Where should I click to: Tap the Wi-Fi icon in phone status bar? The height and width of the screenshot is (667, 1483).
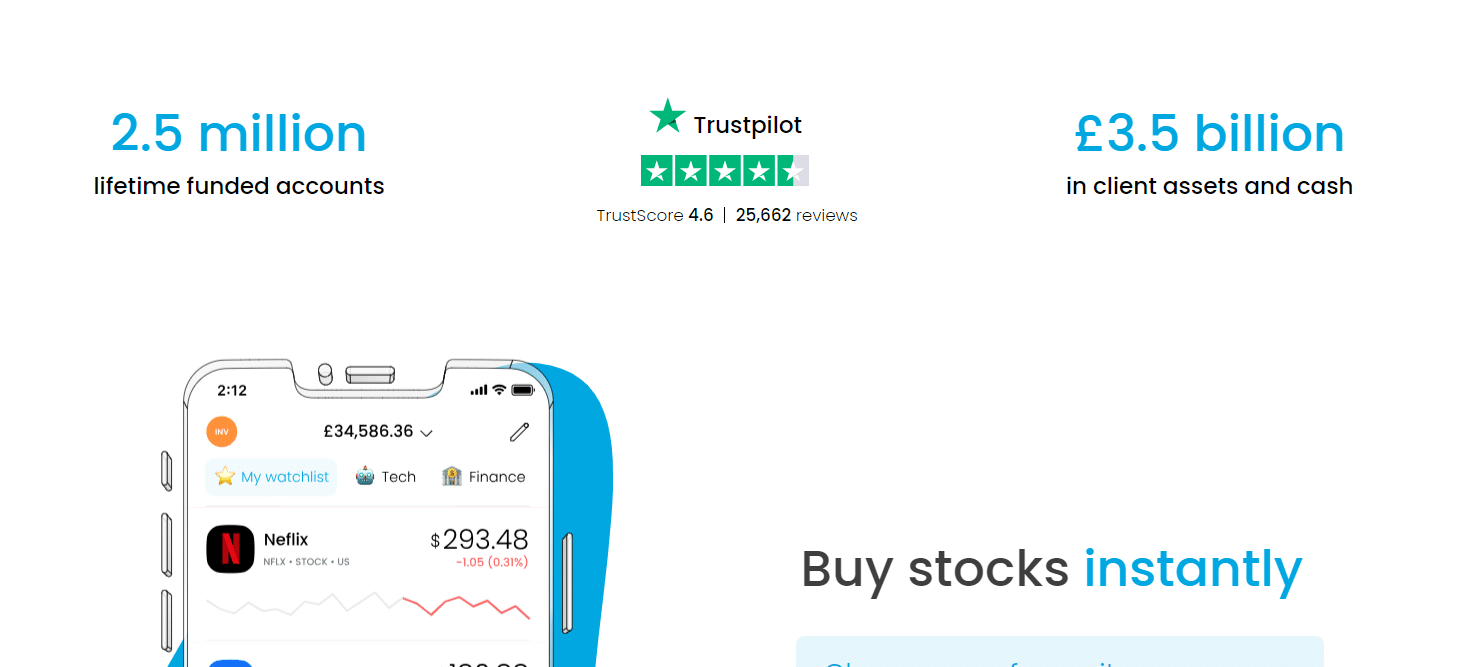(499, 390)
